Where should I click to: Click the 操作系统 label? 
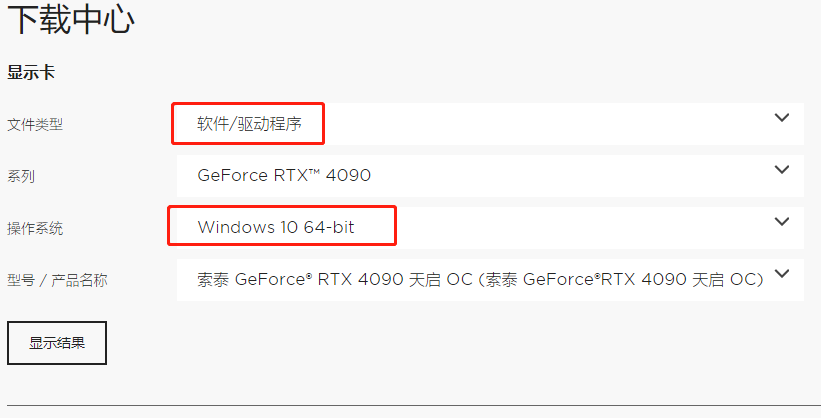click(35, 228)
